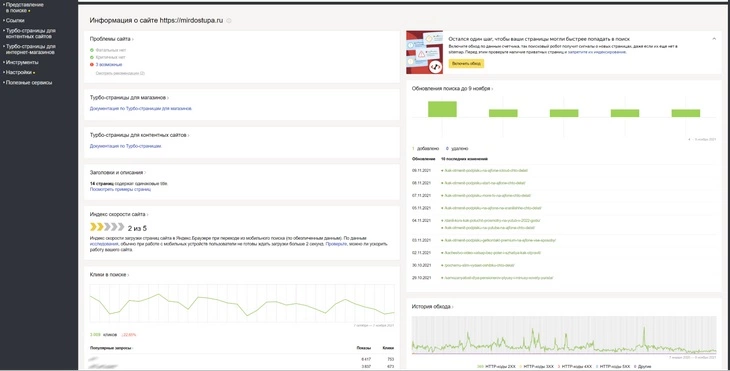Screen dimensions: 730x371
Task: Open Проблемы сайта section heading
Action: click(111, 39)
